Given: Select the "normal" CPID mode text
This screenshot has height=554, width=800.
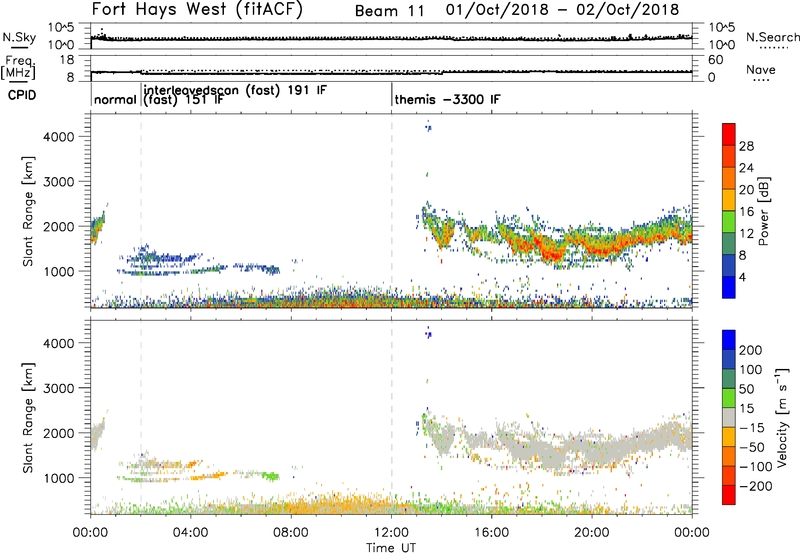Looking at the screenshot, I should pyautogui.click(x=115, y=99).
